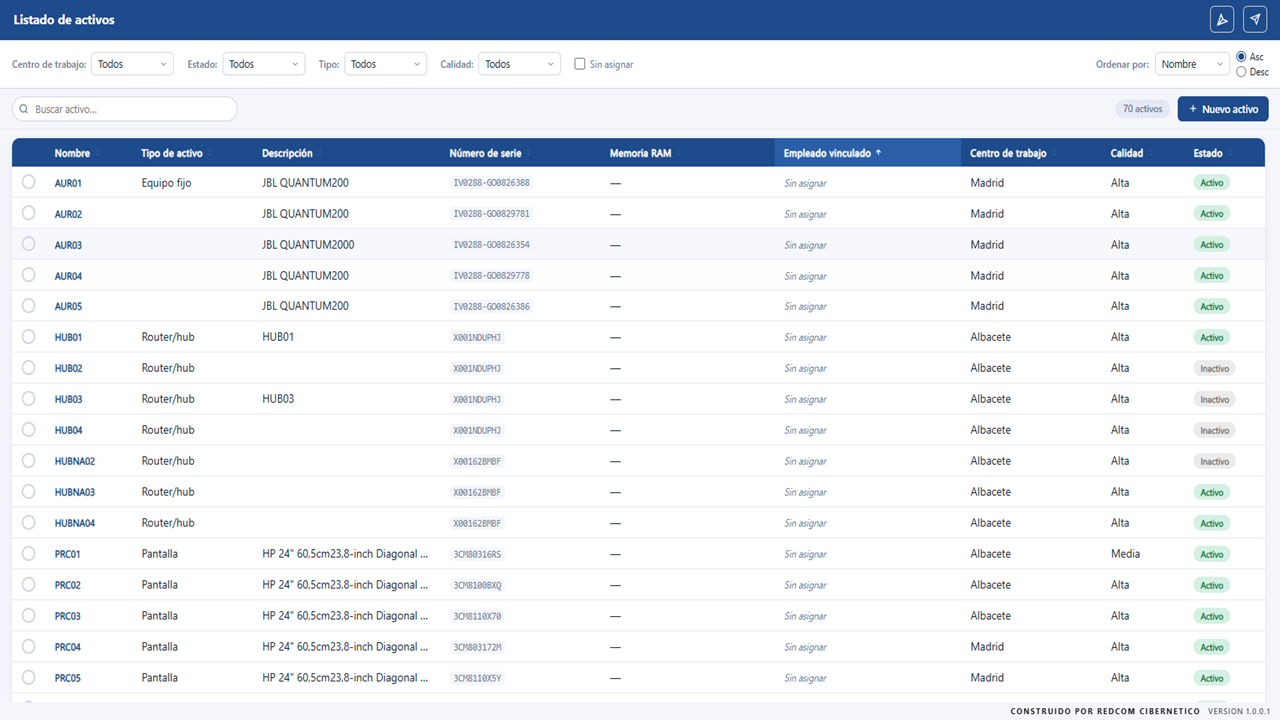This screenshot has height=720, width=1280.
Task: Select the row radio for PRC05
Action: [x=29, y=678]
